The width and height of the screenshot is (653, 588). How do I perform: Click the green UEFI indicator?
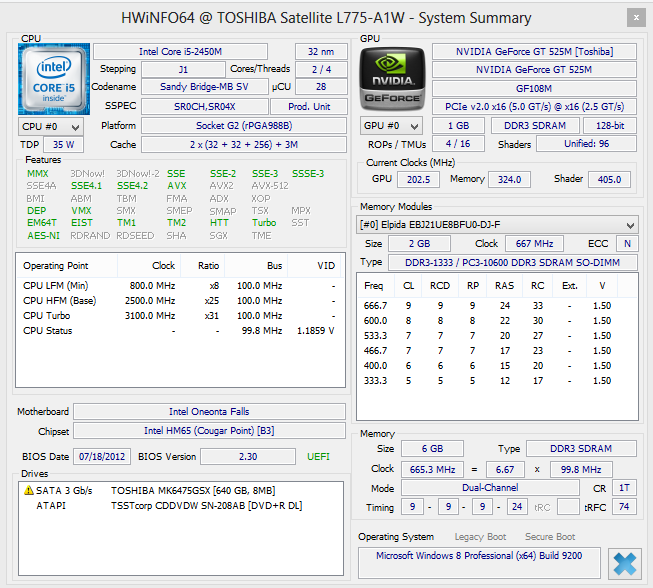point(318,457)
